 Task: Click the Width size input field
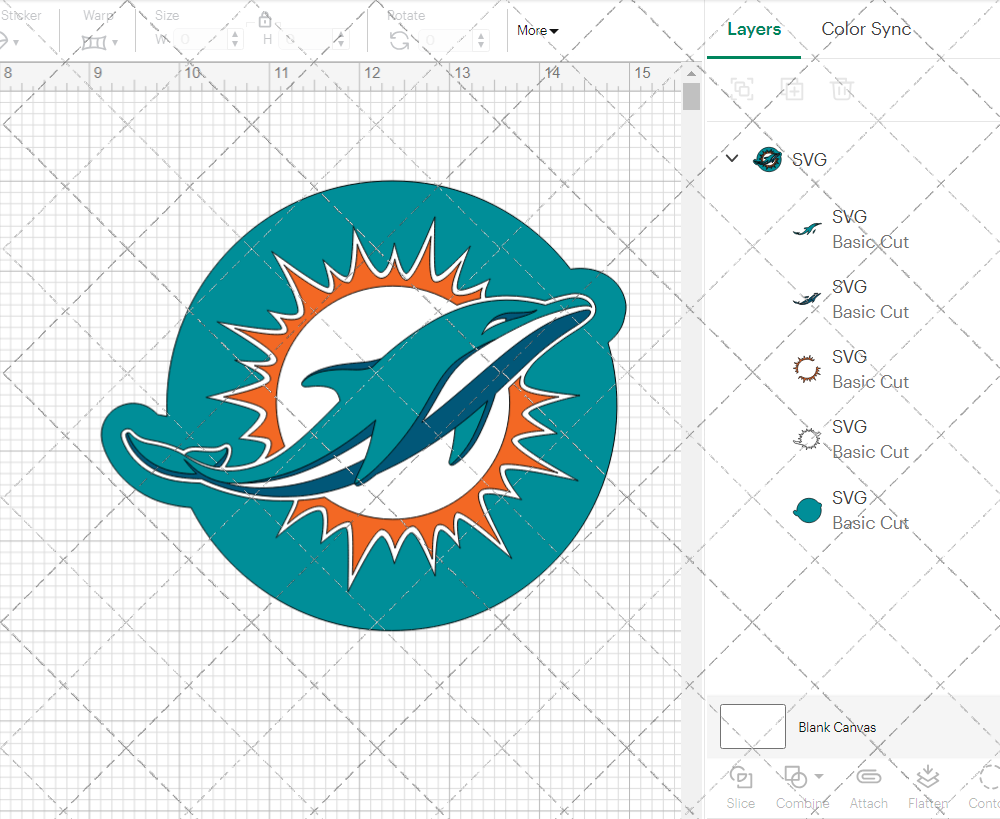tap(201, 40)
